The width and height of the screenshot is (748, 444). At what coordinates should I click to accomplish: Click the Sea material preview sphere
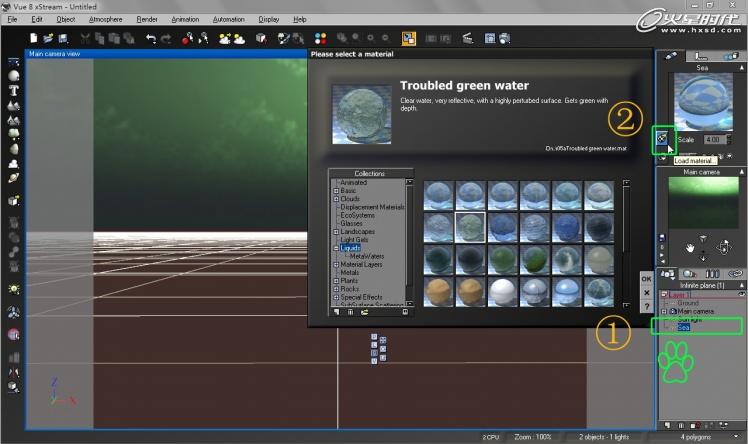[703, 102]
